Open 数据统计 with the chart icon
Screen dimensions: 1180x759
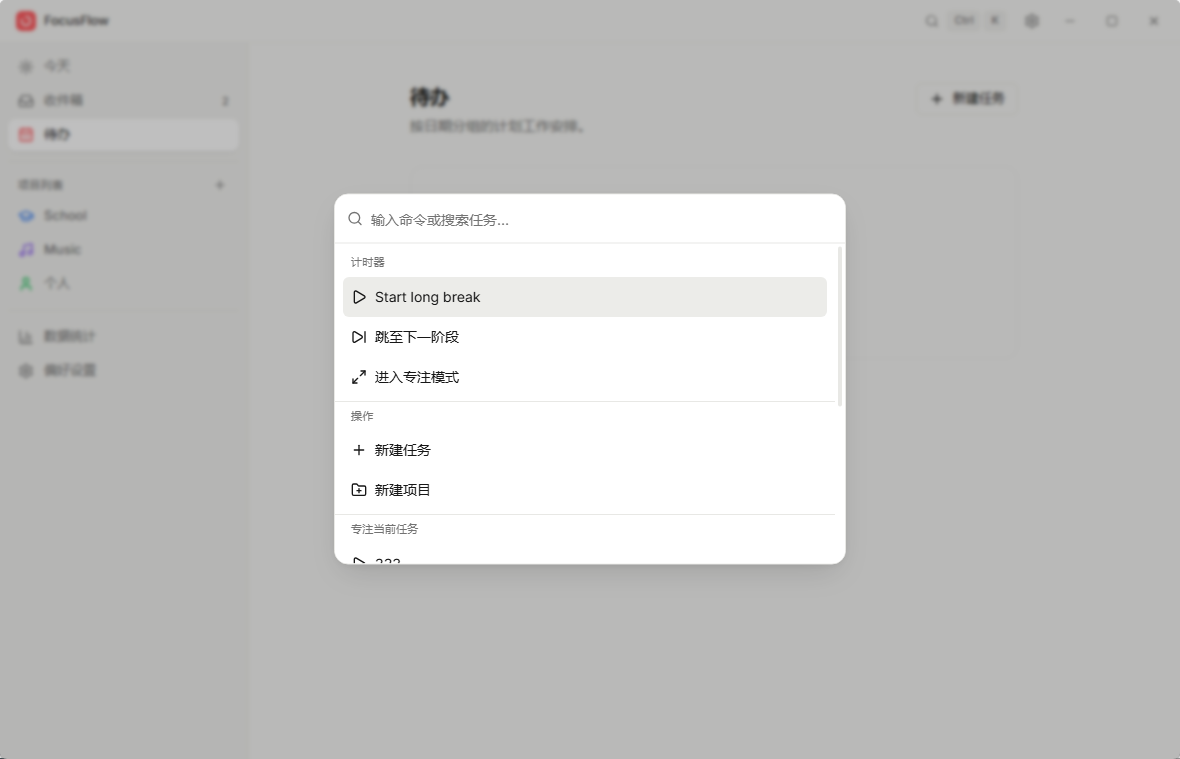pos(123,336)
